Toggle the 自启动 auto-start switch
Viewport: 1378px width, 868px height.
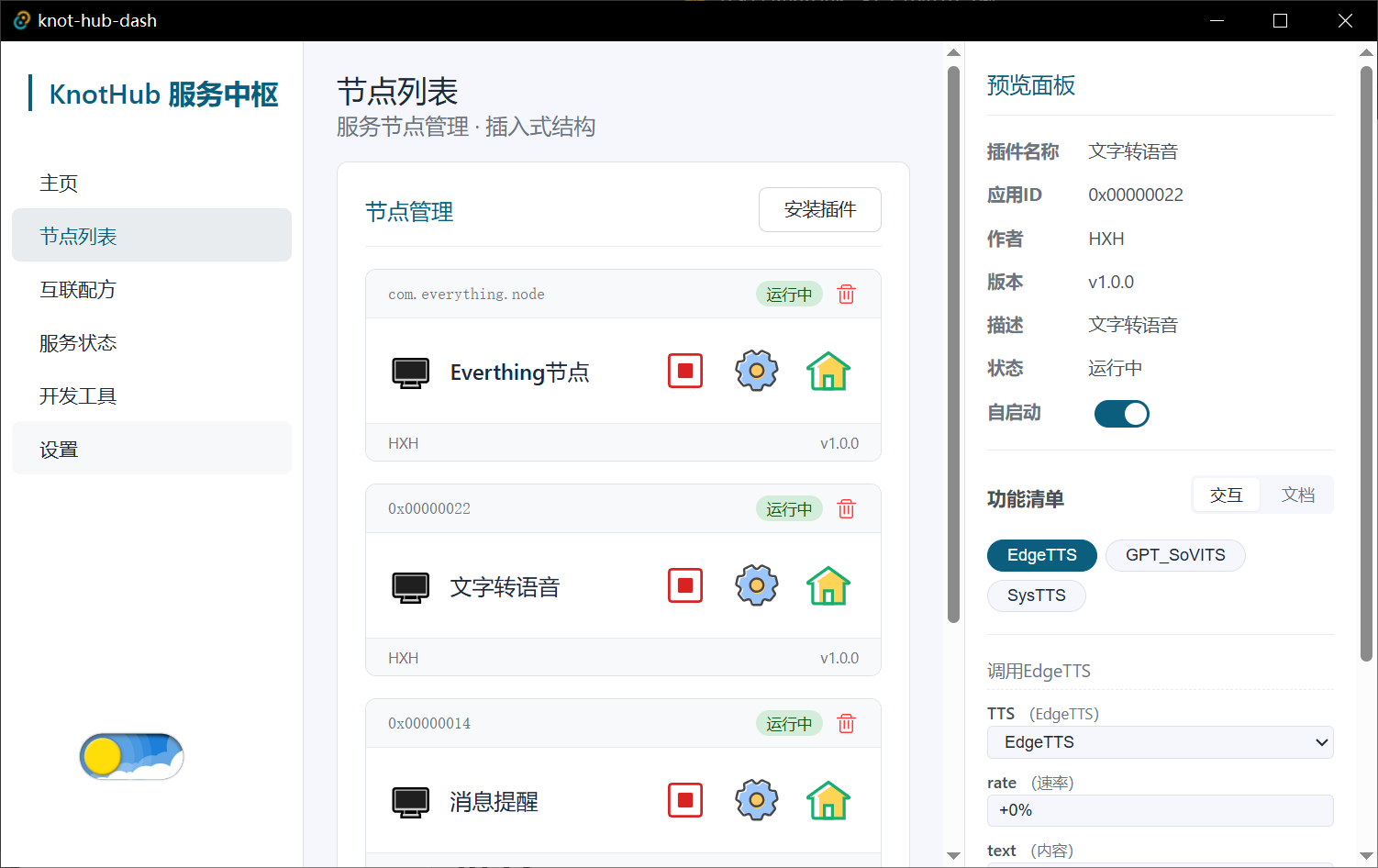(x=1121, y=414)
